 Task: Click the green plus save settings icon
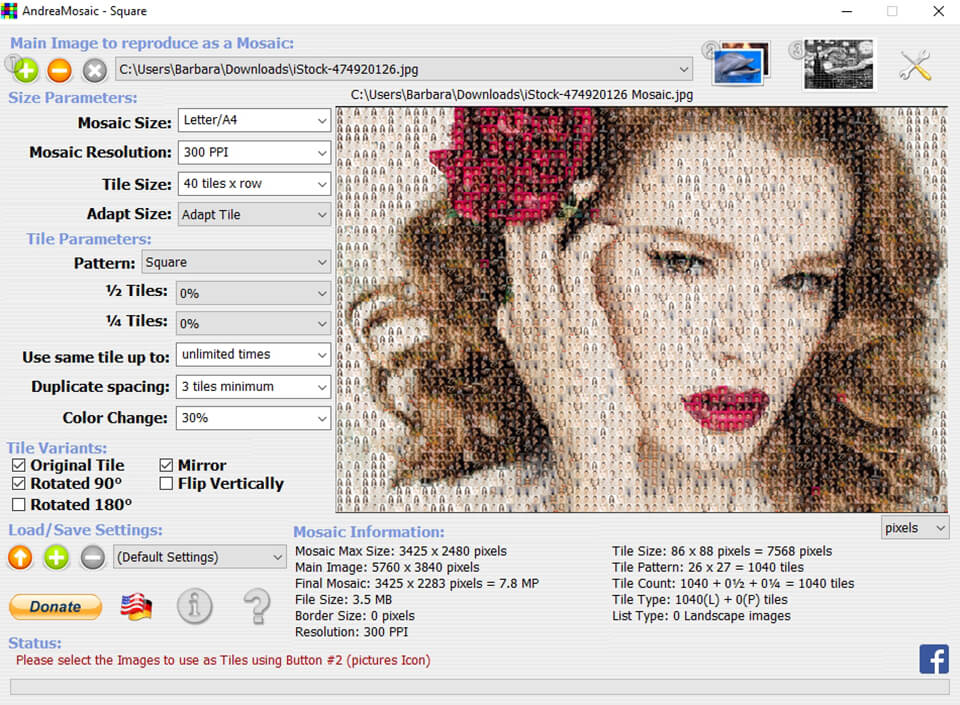point(56,558)
